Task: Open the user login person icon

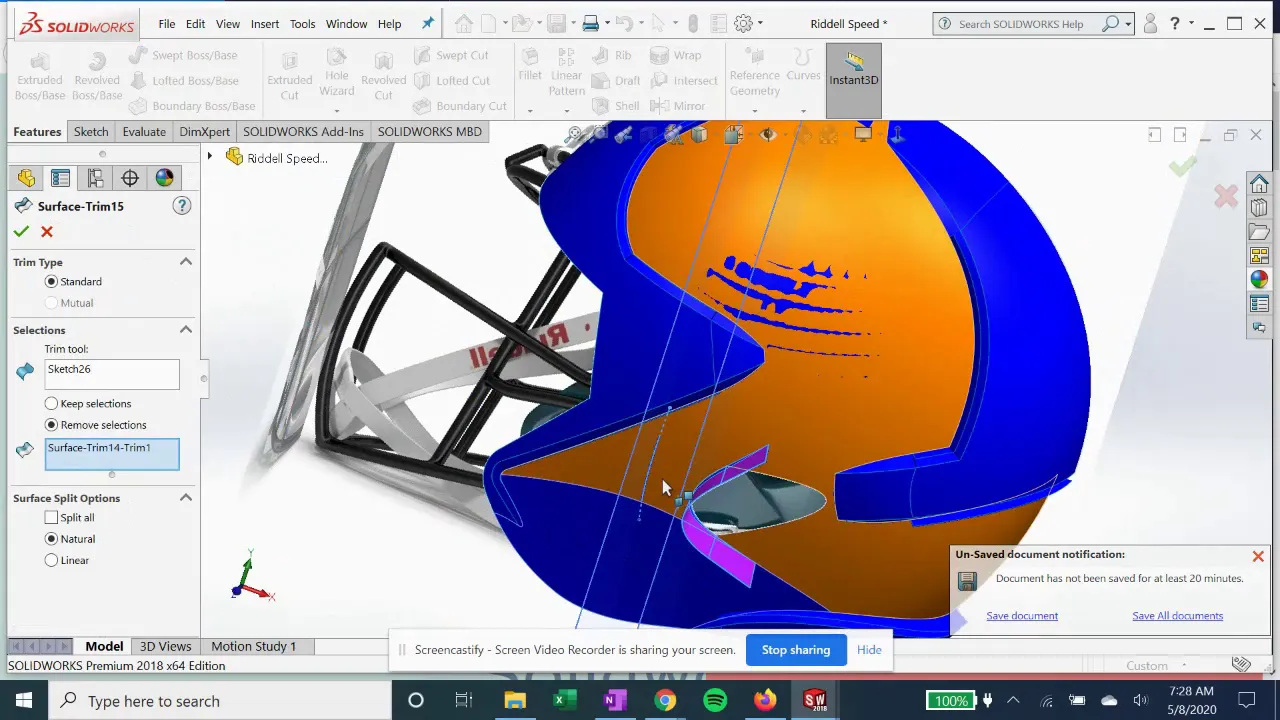Action: [1150, 23]
